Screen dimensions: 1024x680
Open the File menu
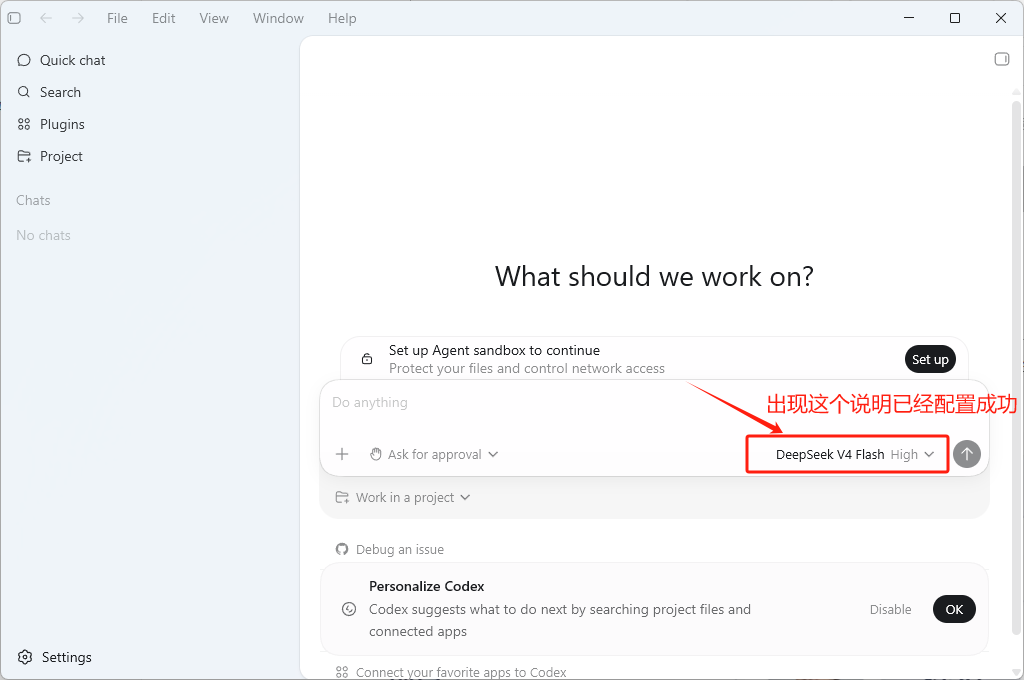coord(117,18)
